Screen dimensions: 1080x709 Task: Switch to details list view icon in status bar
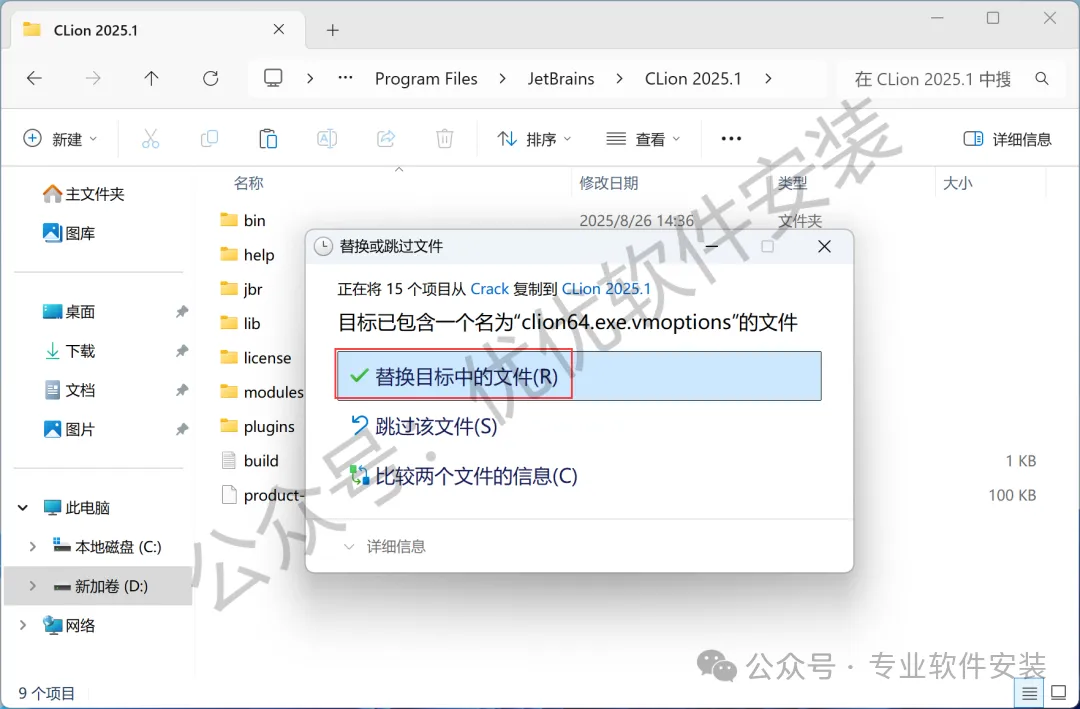pos(1029,693)
